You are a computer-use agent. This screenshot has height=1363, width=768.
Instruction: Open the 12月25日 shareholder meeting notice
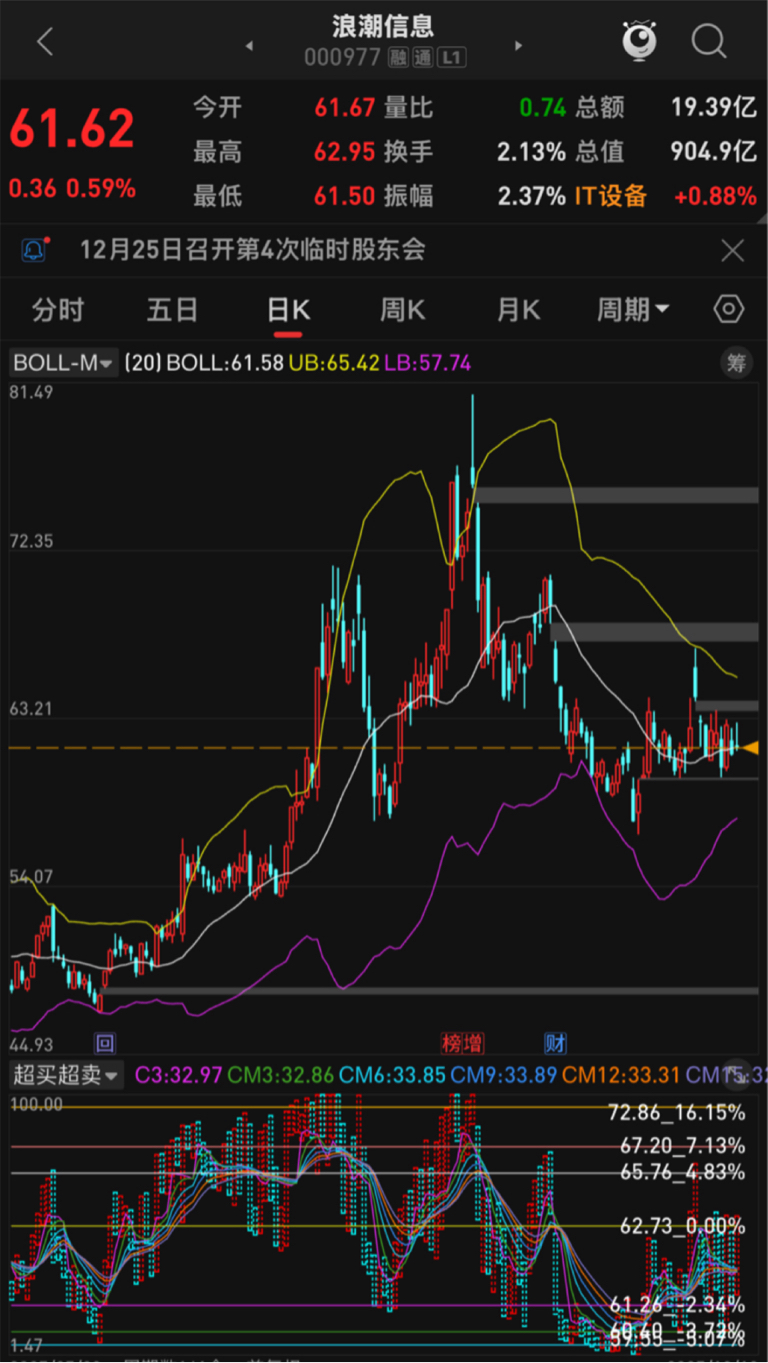click(x=252, y=249)
